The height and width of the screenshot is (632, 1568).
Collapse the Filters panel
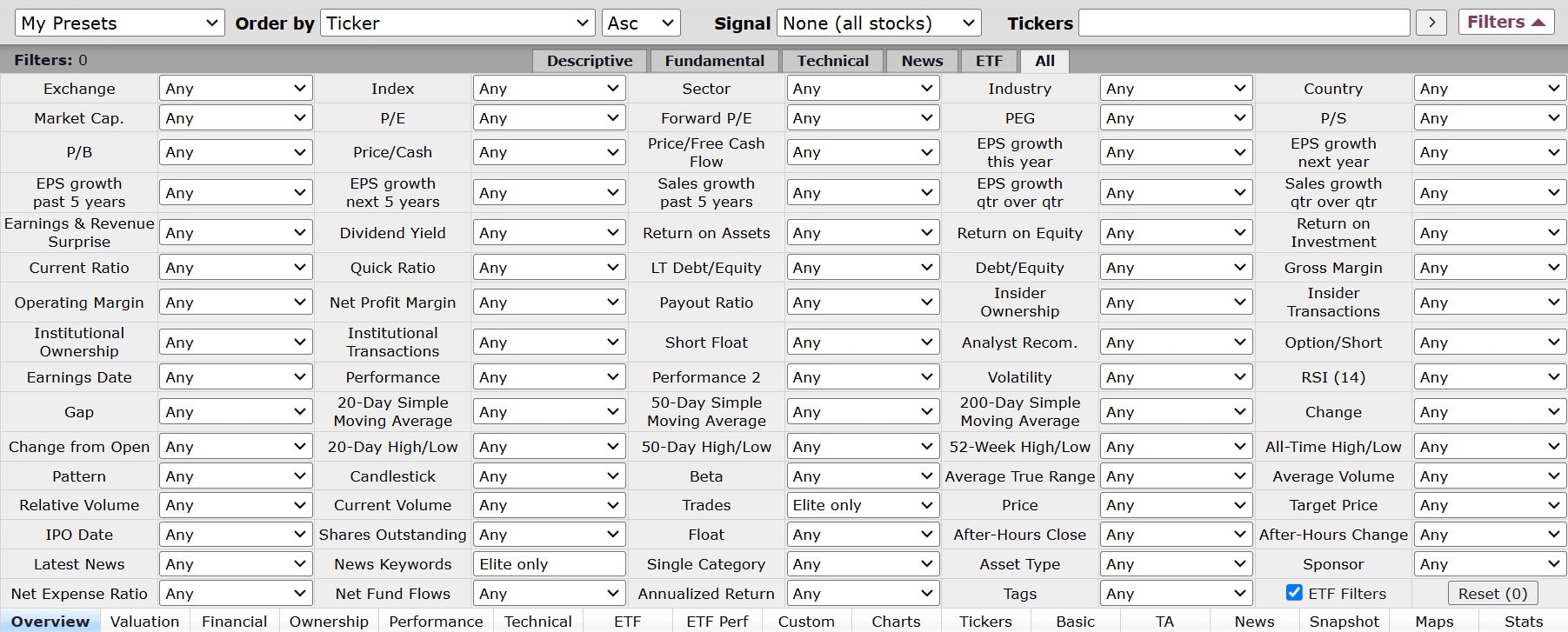(x=1505, y=23)
